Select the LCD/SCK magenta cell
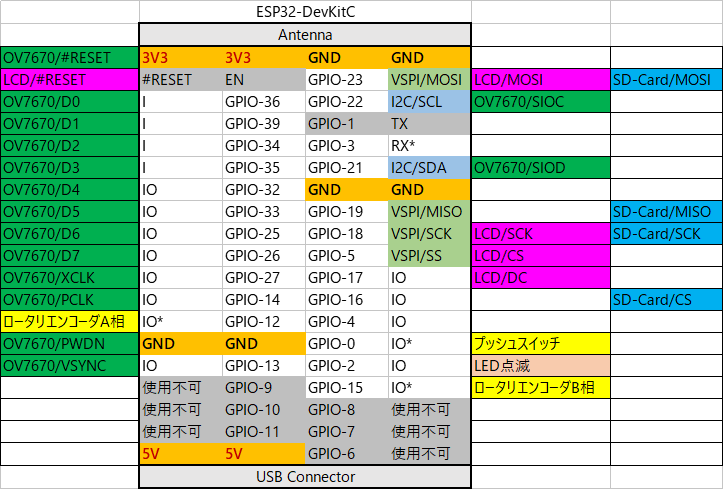723x489 pixels. tap(541, 234)
